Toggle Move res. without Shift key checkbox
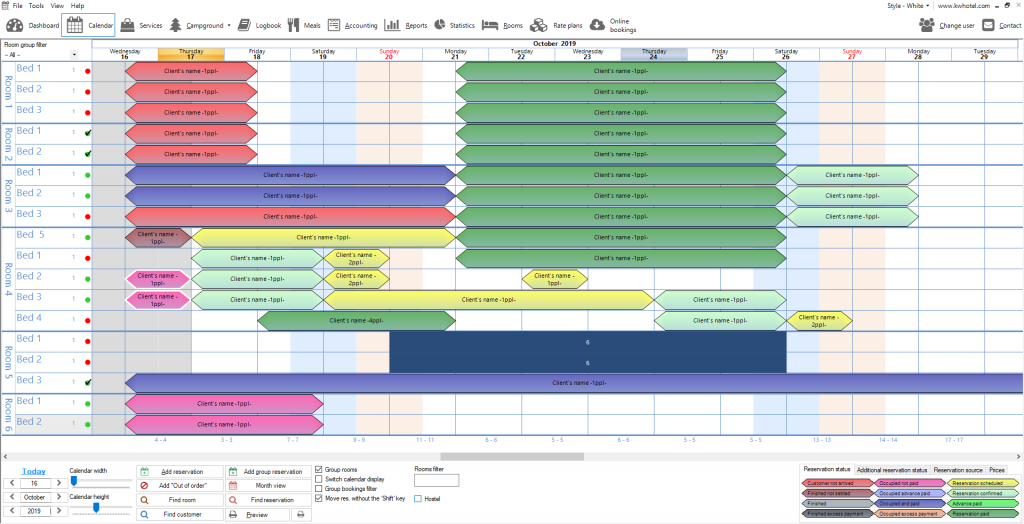 click(319, 498)
